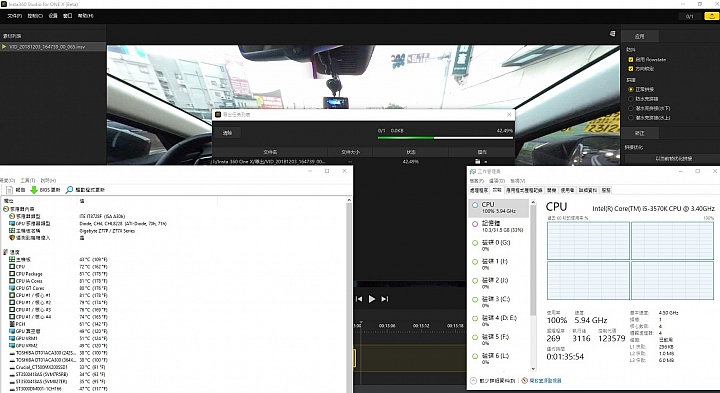Switch to the Processes tab in Task Manager
The width and height of the screenshot is (720, 393).
(479, 190)
